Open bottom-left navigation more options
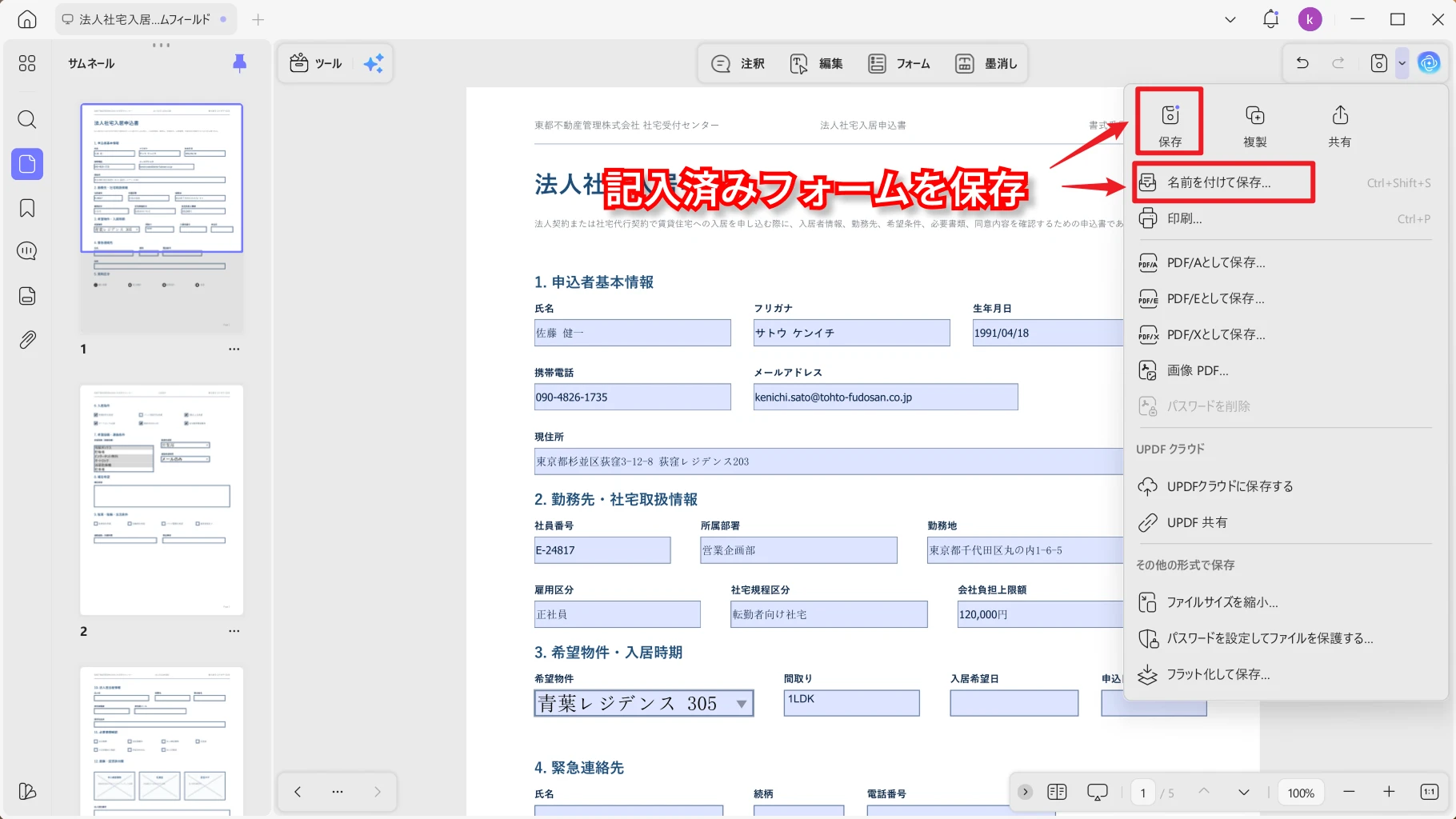 [338, 792]
